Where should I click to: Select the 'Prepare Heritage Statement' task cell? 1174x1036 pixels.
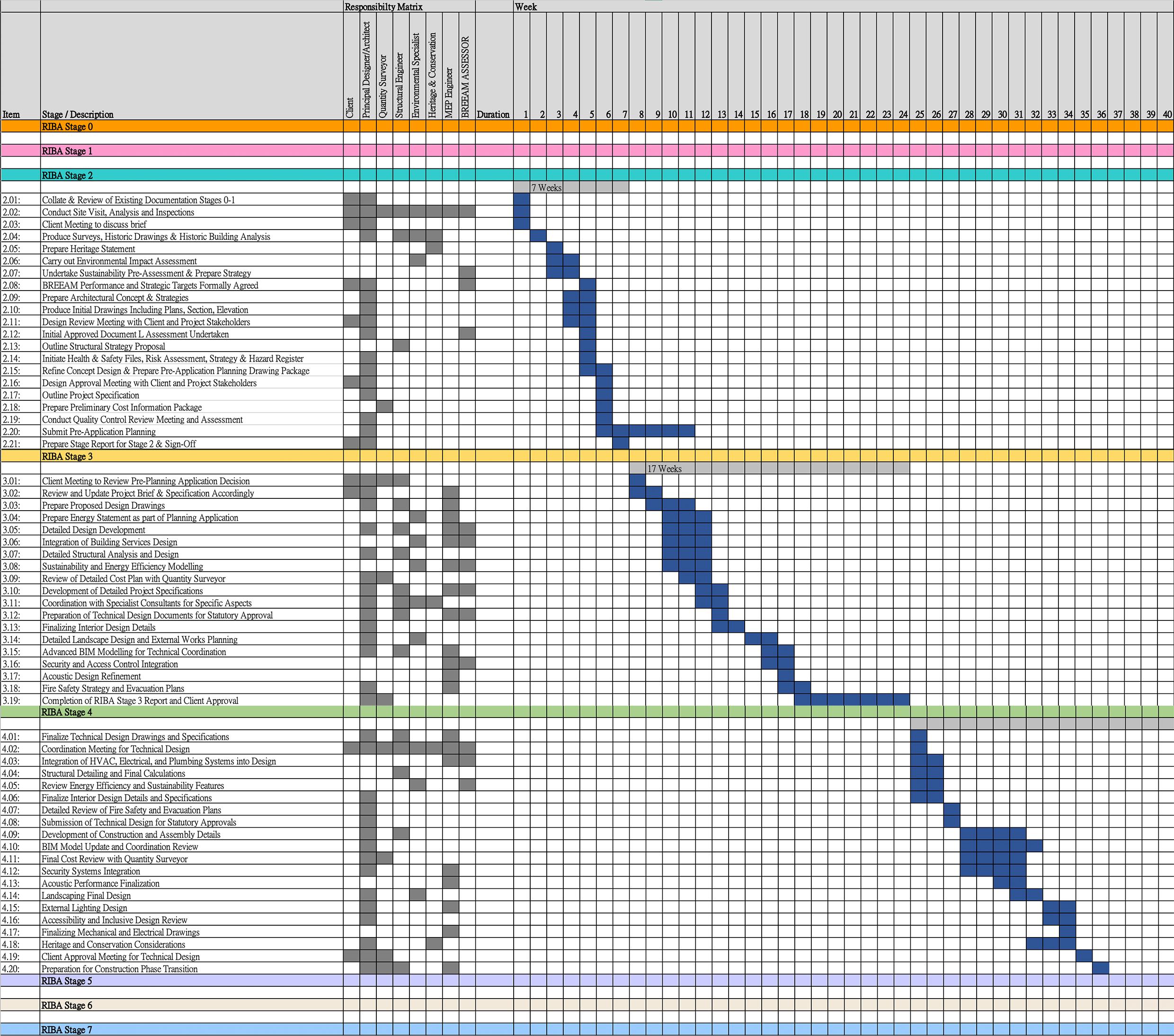coord(89,248)
